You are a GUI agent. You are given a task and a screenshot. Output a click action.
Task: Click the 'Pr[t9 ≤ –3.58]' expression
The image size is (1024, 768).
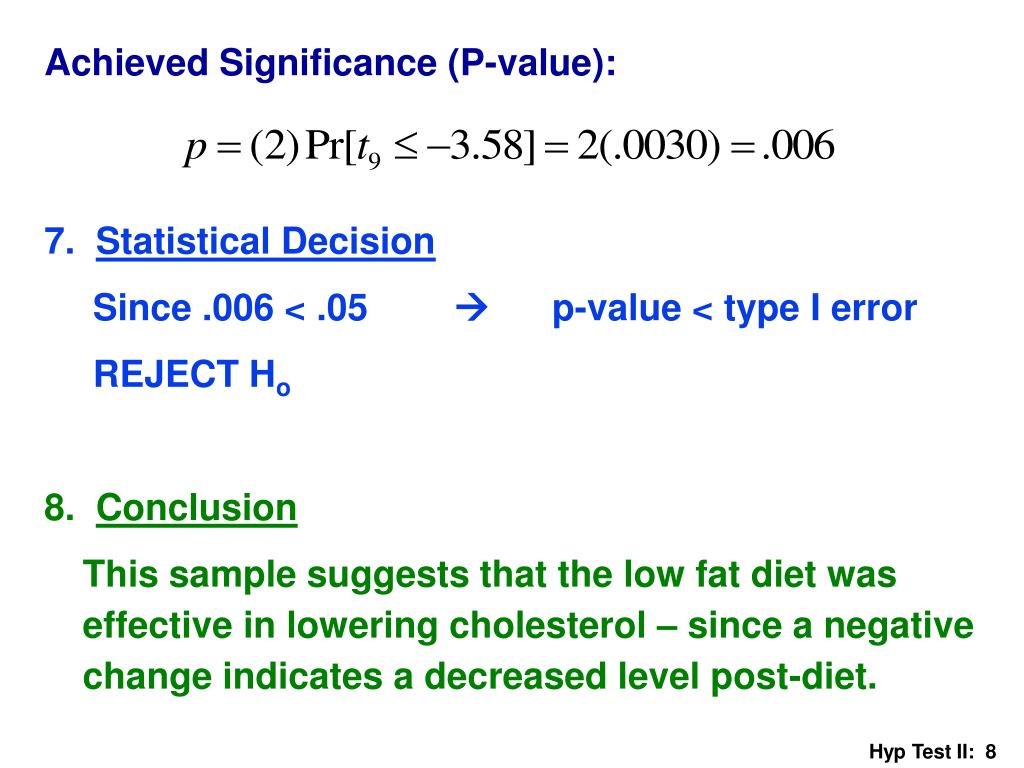coord(420,147)
